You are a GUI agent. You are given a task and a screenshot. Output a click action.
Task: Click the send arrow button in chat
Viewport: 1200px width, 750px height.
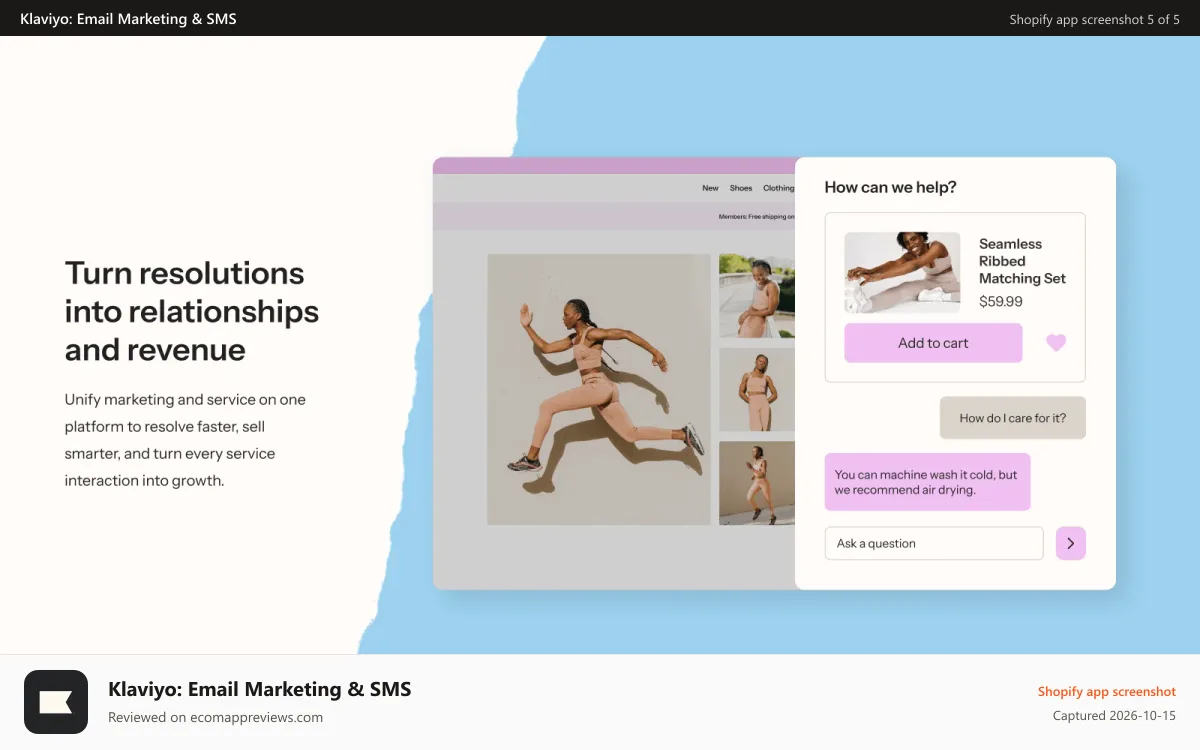(x=1070, y=543)
